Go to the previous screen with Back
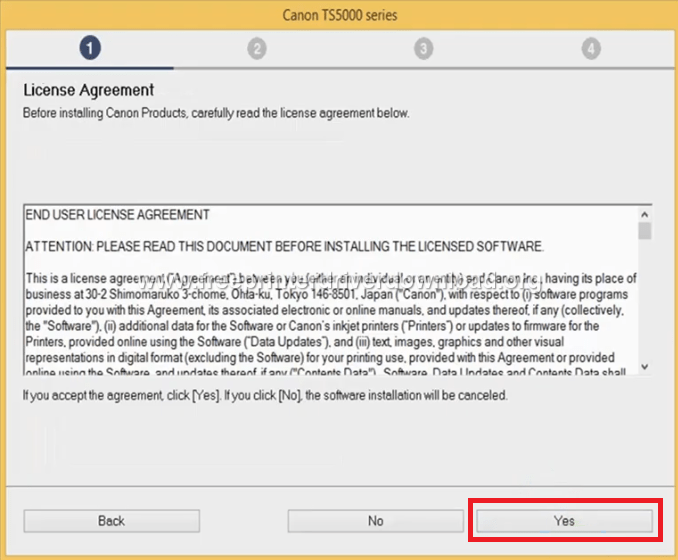Image resolution: width=678 pixels, height=560 pixels. click(112, 521)
